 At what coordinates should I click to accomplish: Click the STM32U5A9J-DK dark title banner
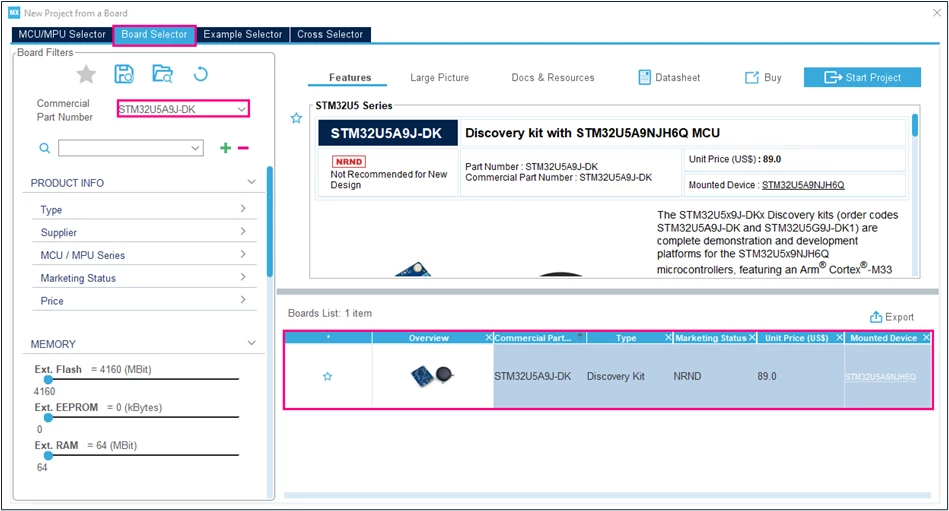coord(387,133)
